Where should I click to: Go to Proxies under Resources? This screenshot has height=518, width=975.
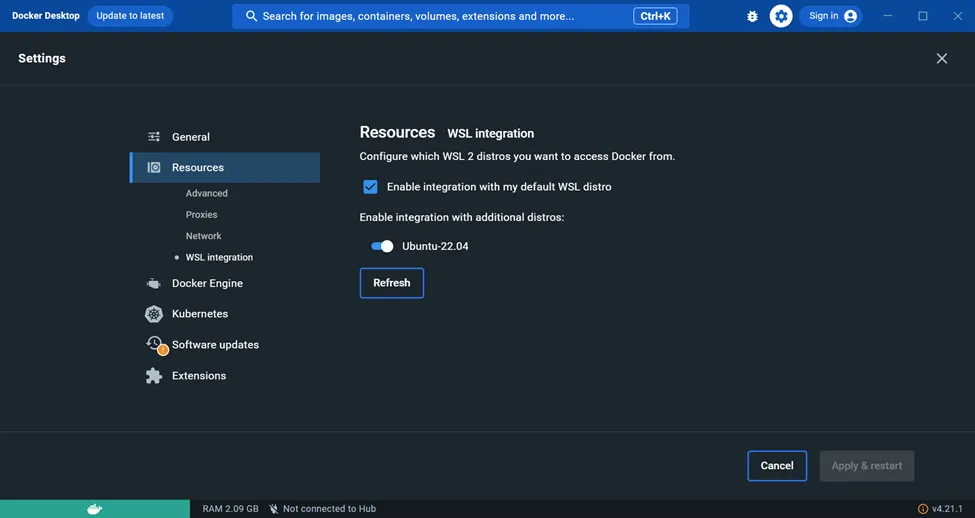point(201,215)
